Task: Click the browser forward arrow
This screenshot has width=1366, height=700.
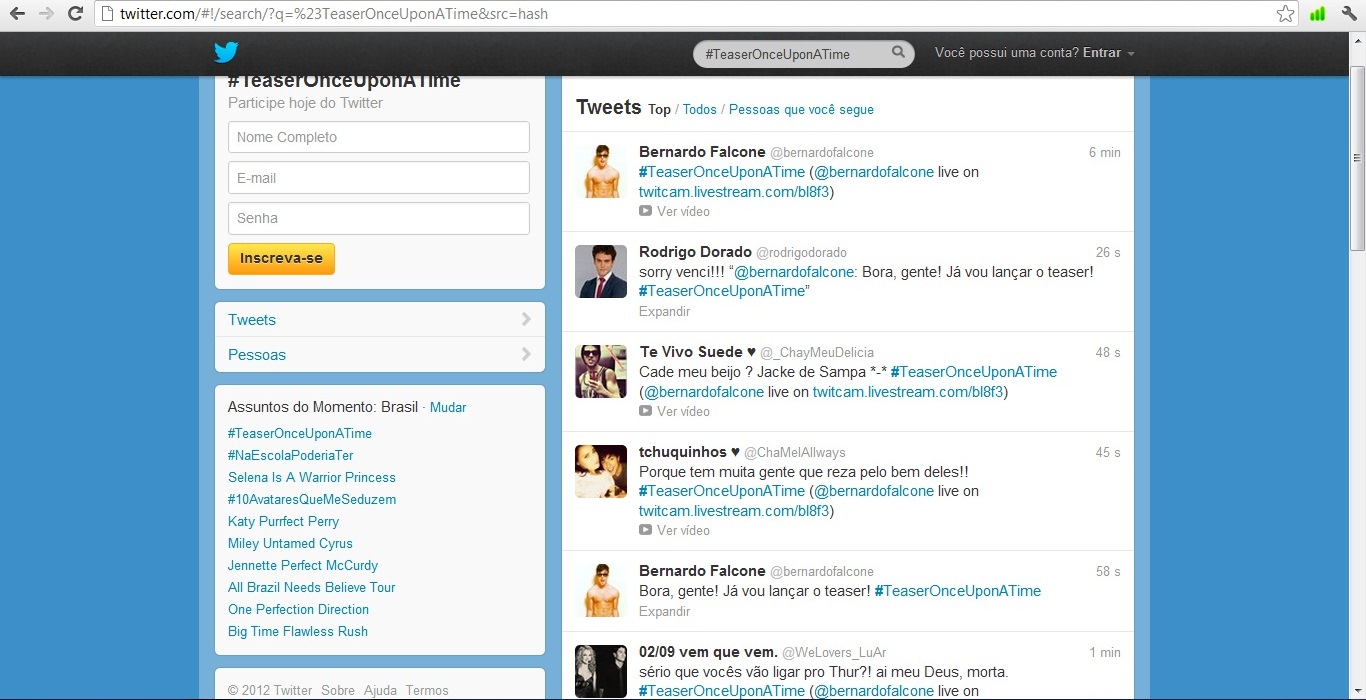Action: pos(46,14)
